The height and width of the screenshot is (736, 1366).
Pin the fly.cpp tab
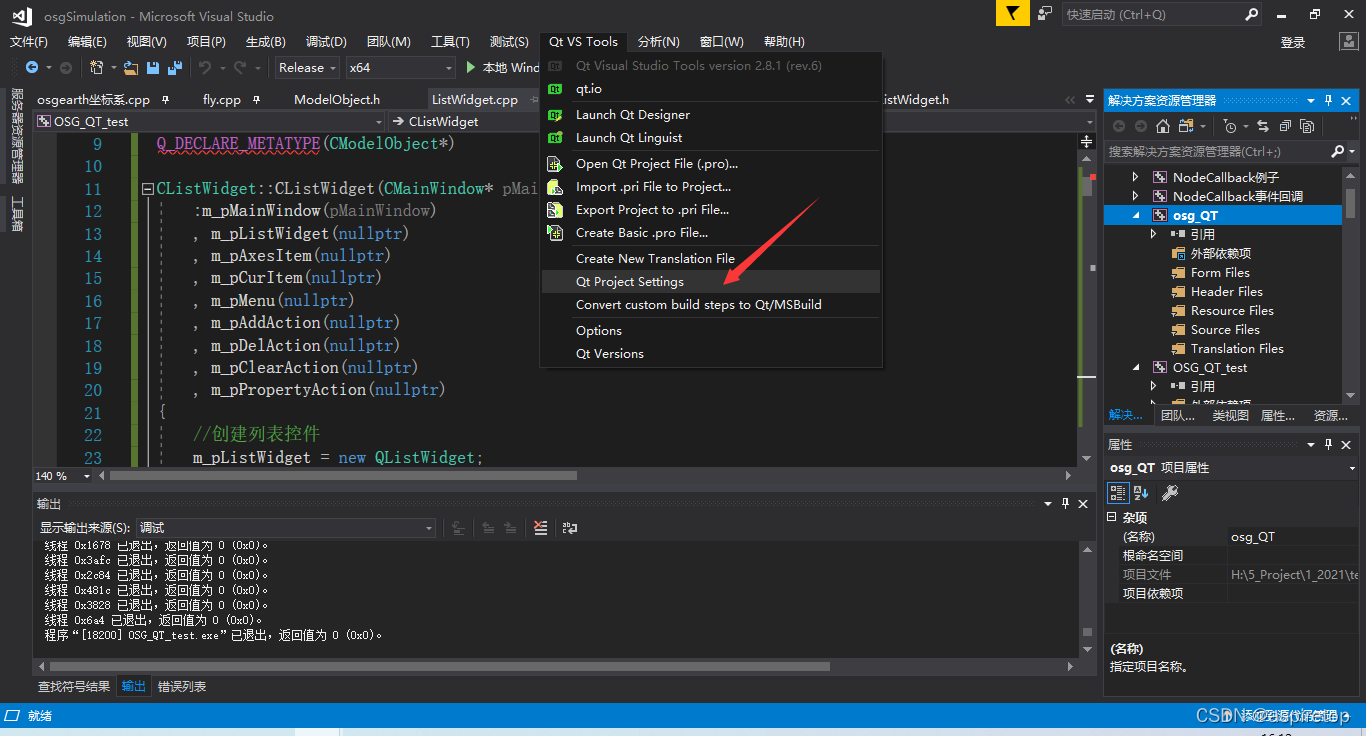257,99
